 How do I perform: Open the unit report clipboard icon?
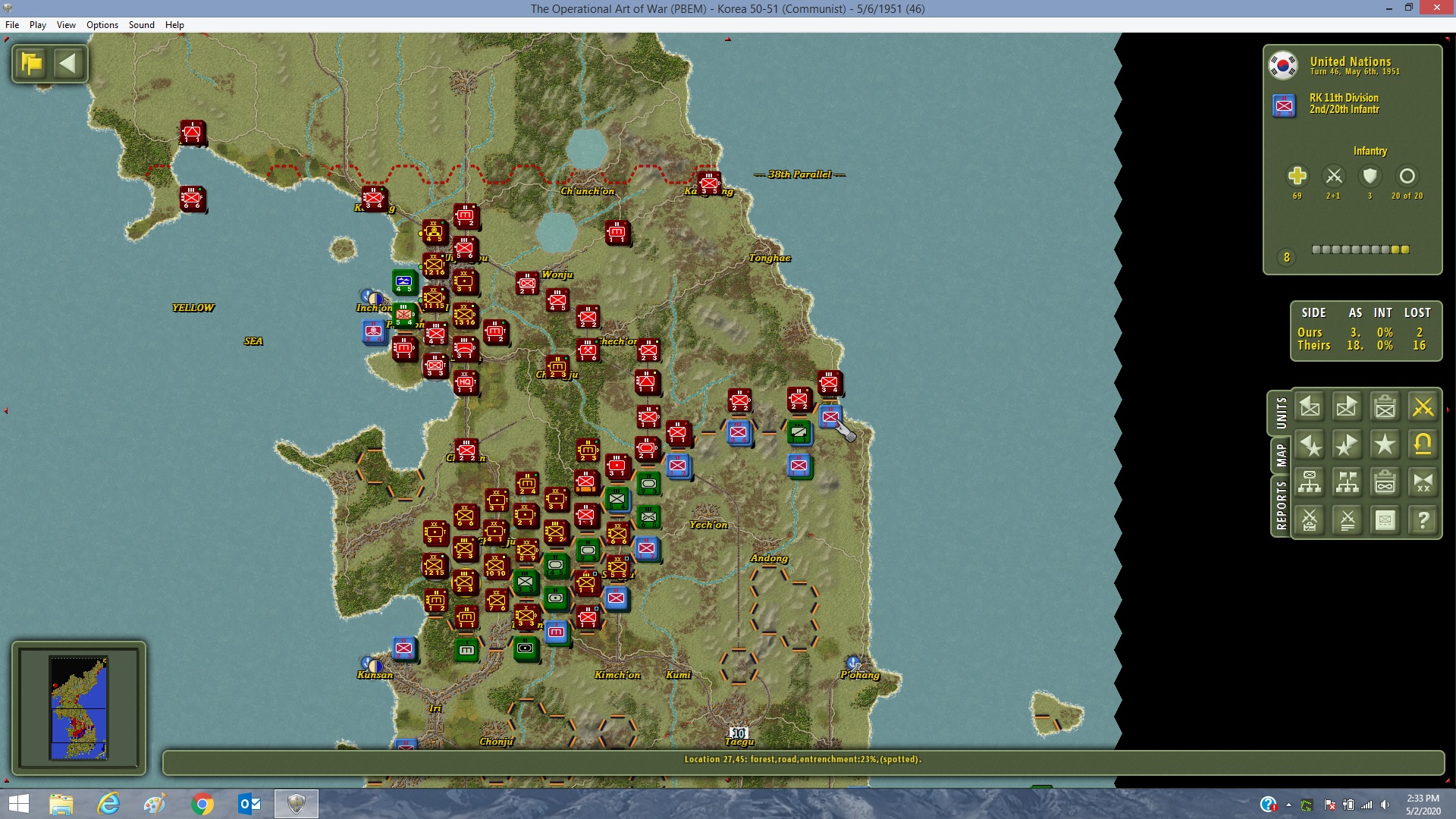point(1385,407)
